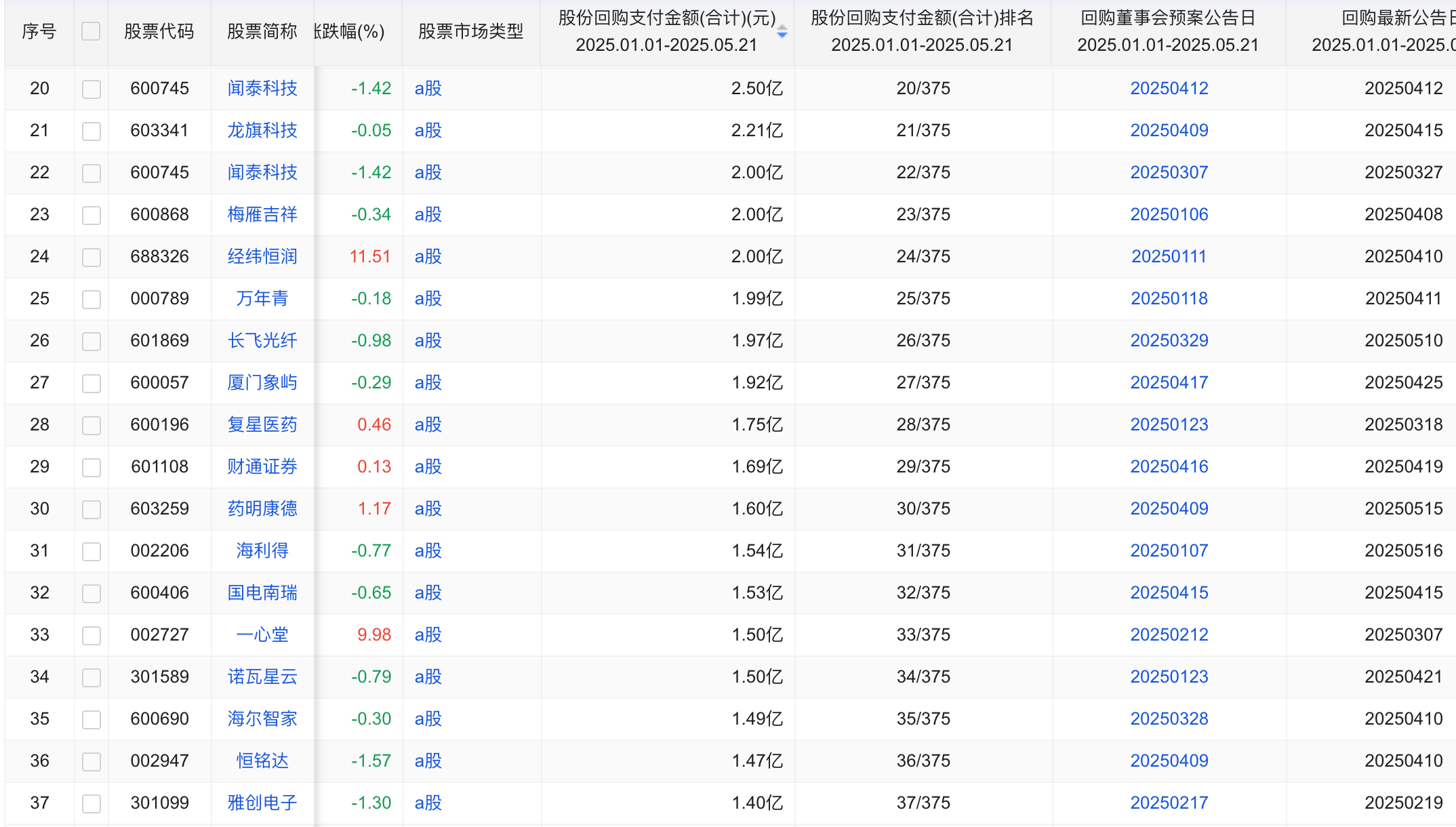The width and height of the screenshot is (1456, 827).
Task: Open the 海利得 stock link
Action: point(262,550)
